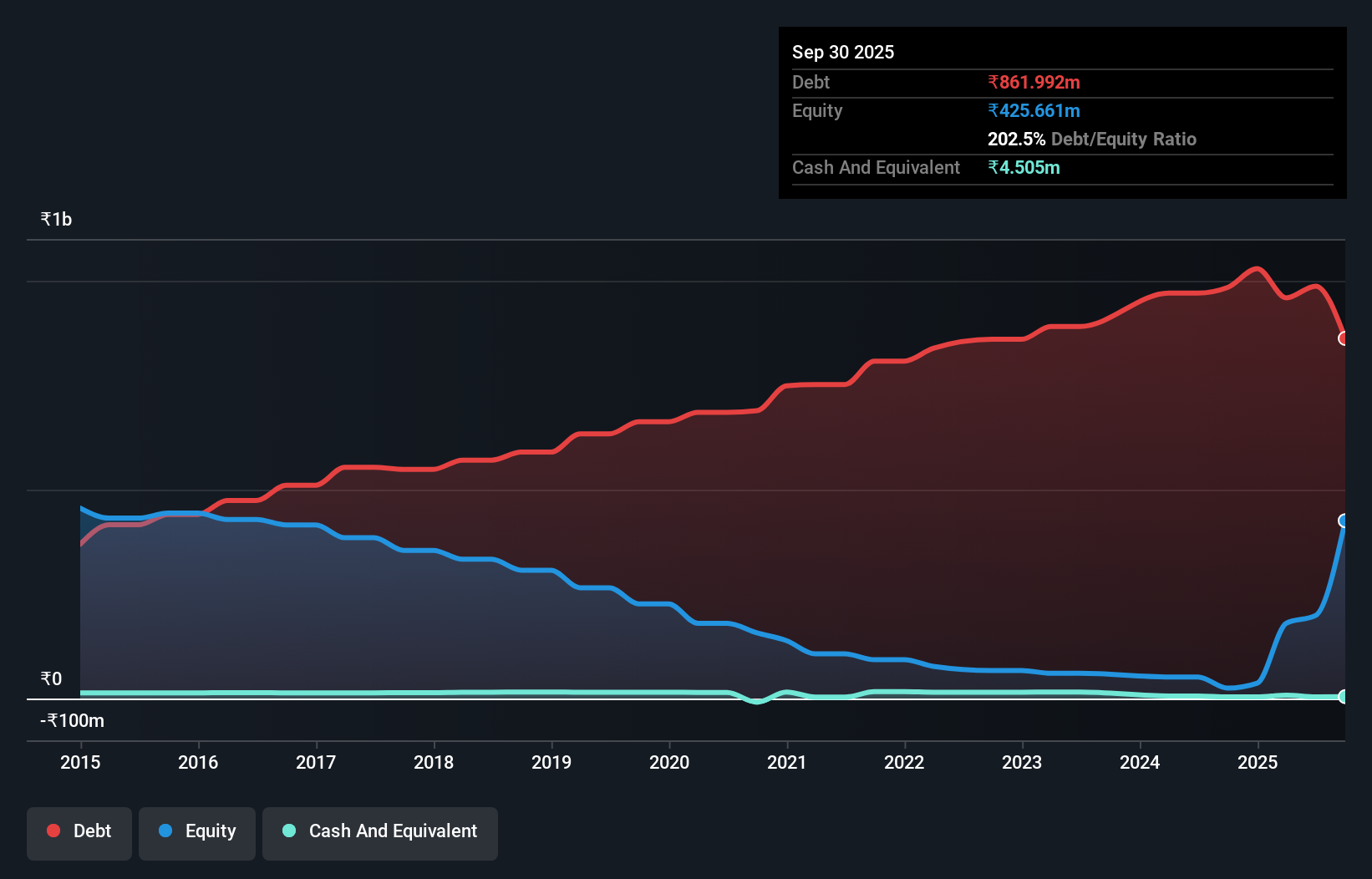Click the teal Cash And Equivalent legend dot
Viewport: 1372px width, 879px height.
[288, 831]
